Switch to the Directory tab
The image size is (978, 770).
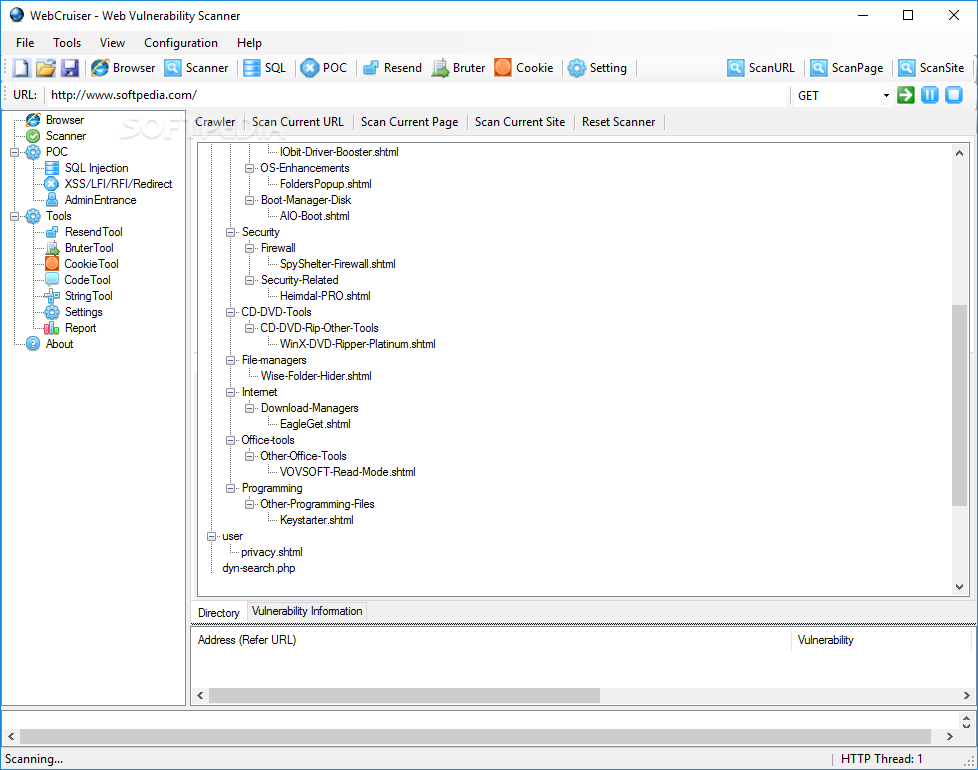(x=218, y=613)
